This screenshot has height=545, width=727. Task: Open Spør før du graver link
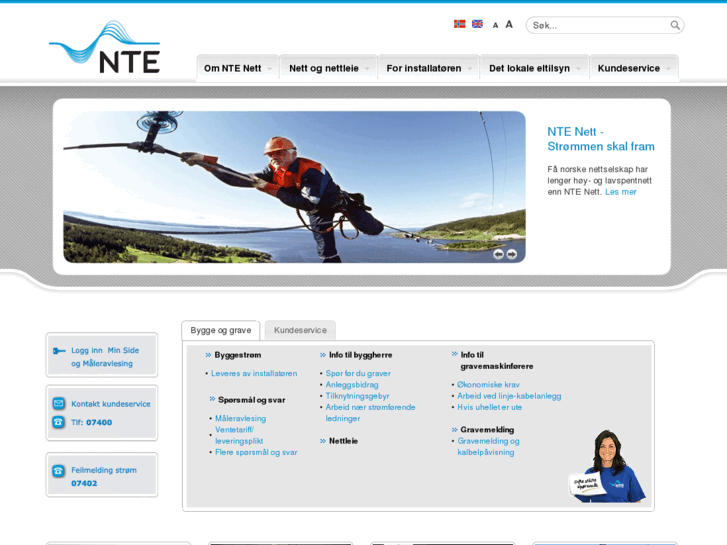pyautogui.click(x=358, y=373)
